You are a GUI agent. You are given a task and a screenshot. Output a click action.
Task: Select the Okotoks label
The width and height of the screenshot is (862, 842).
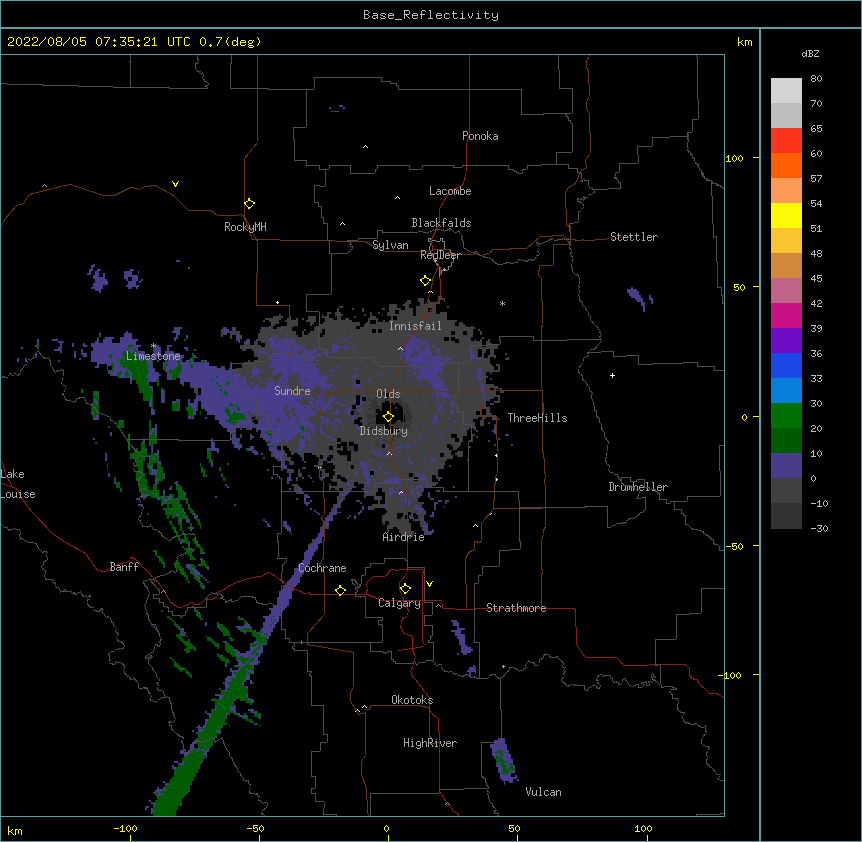point(412,700)
